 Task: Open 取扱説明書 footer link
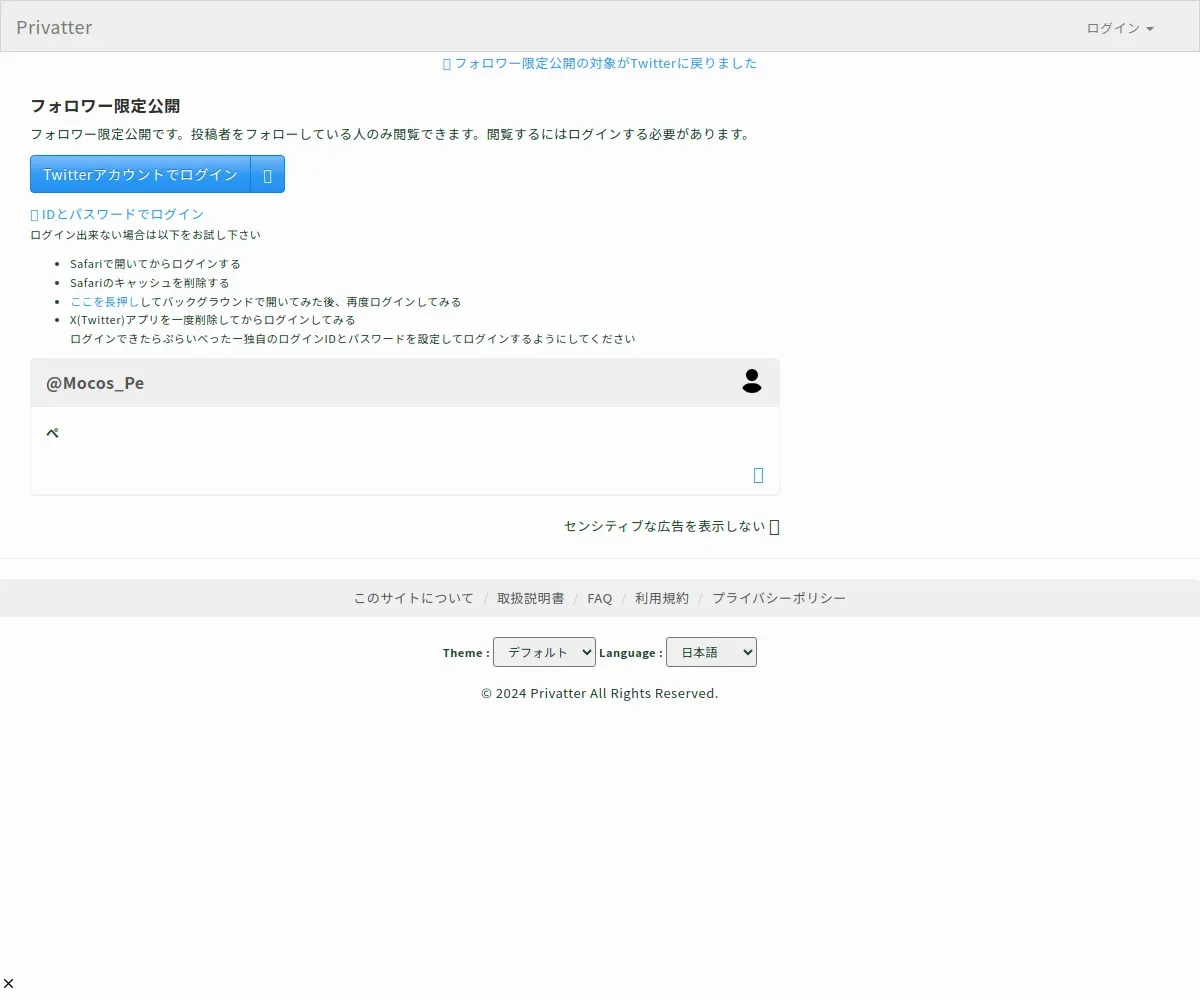pyautogui.click(x=530, y=598)
